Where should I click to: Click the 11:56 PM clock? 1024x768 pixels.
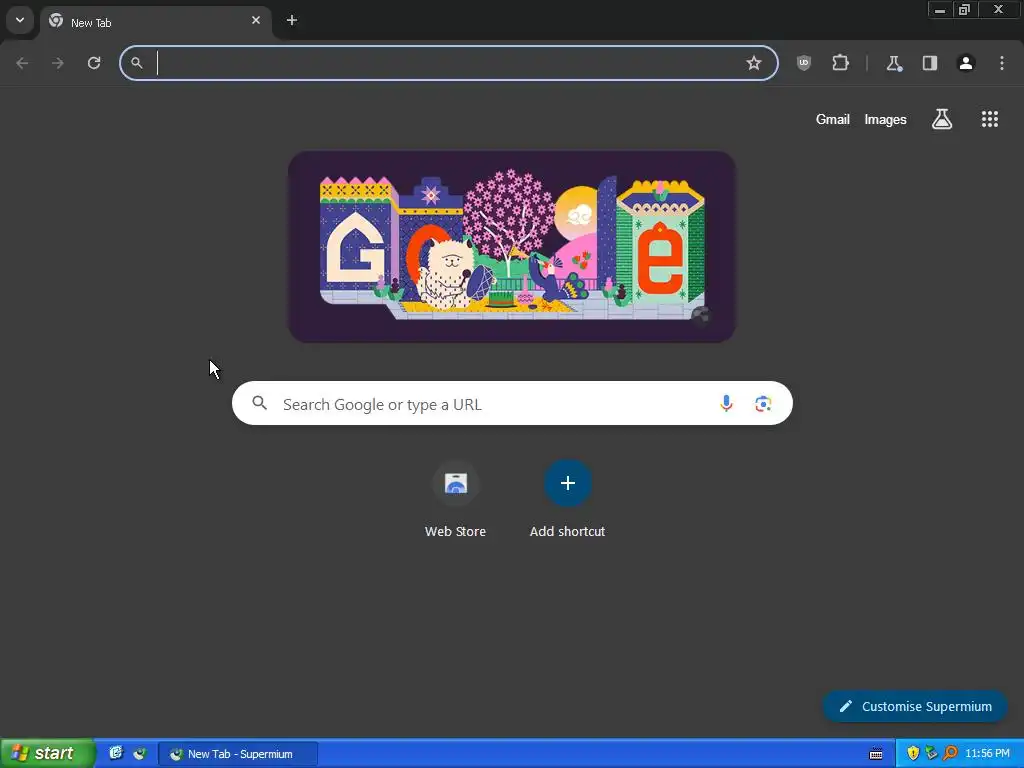(x=987, y=754)
